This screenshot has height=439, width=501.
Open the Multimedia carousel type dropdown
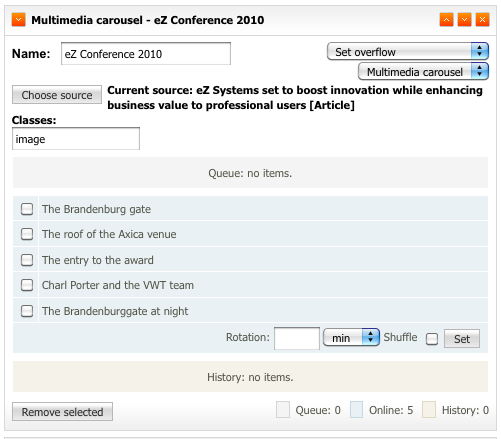(x=423, y=72)
